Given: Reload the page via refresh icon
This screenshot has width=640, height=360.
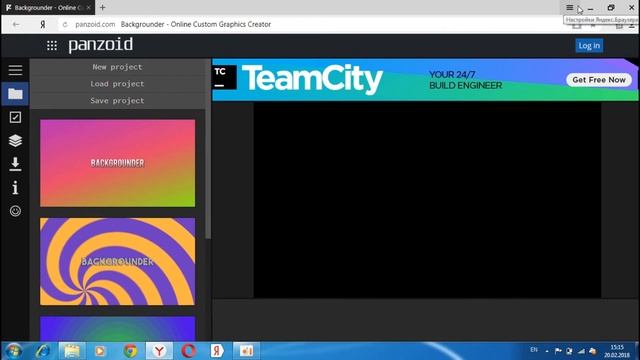Looking at the screenshot, I should click(65, 24).
